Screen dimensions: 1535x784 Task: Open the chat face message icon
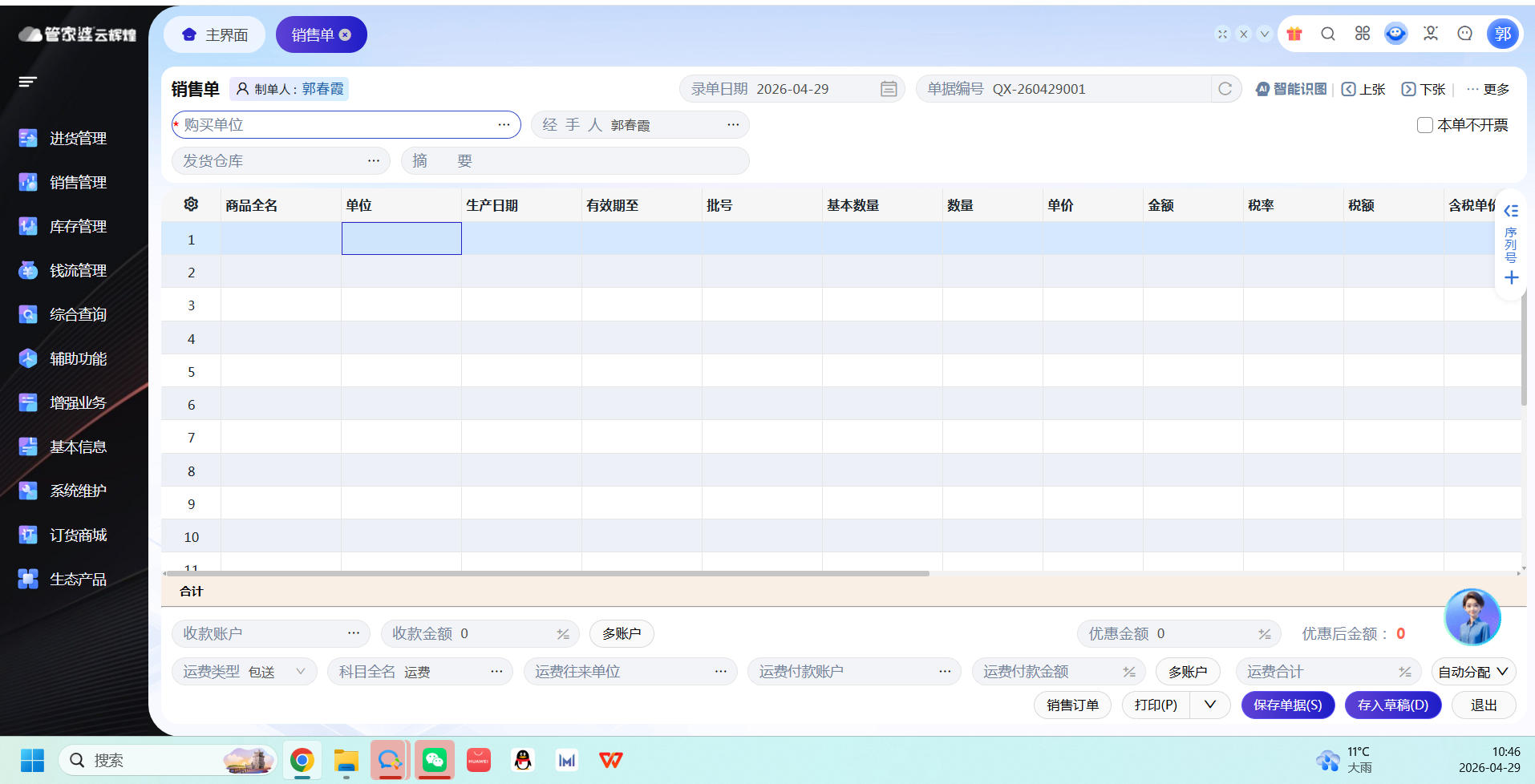[1465, 34]
